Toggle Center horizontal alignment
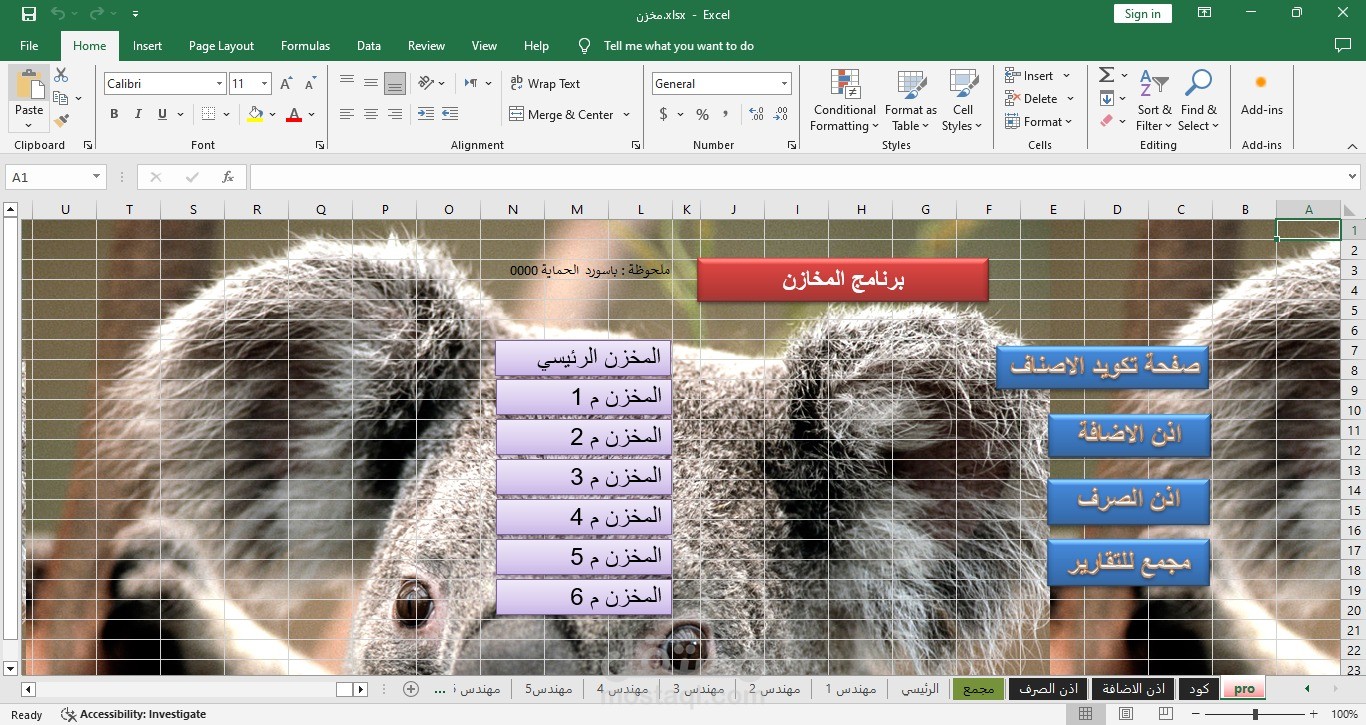1366x725 pixels. point(371,114)
